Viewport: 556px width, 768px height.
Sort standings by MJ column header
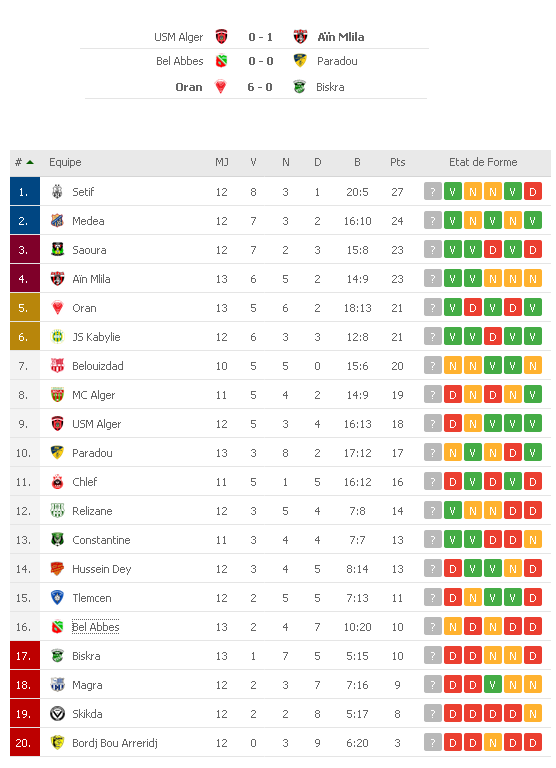pyautogui.click(x=222, y=162)
